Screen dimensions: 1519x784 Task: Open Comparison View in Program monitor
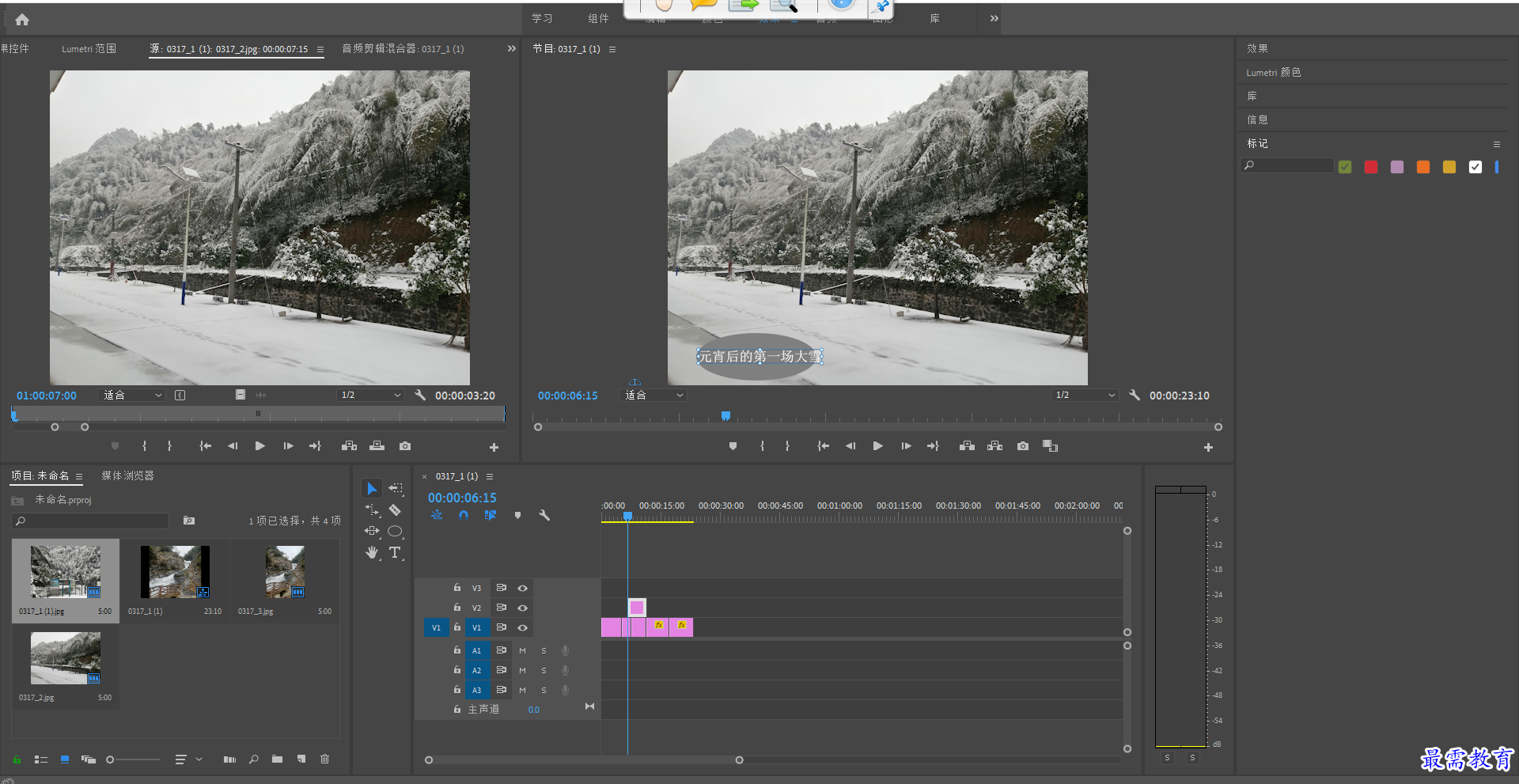[x=1050, y=446]
